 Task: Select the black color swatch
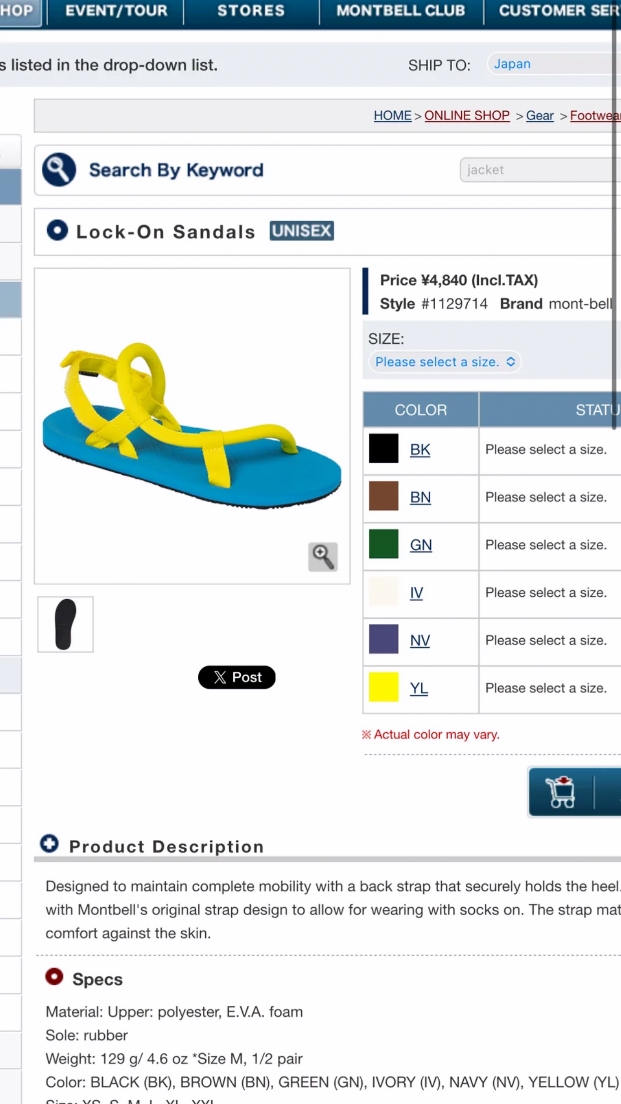[x=384, y=449]
